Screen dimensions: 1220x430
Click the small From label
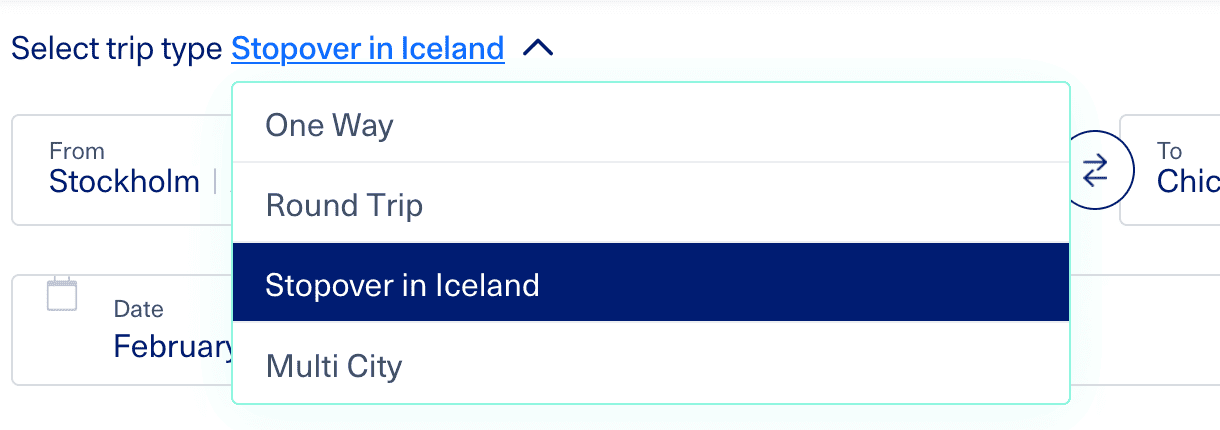pos(77,152)
